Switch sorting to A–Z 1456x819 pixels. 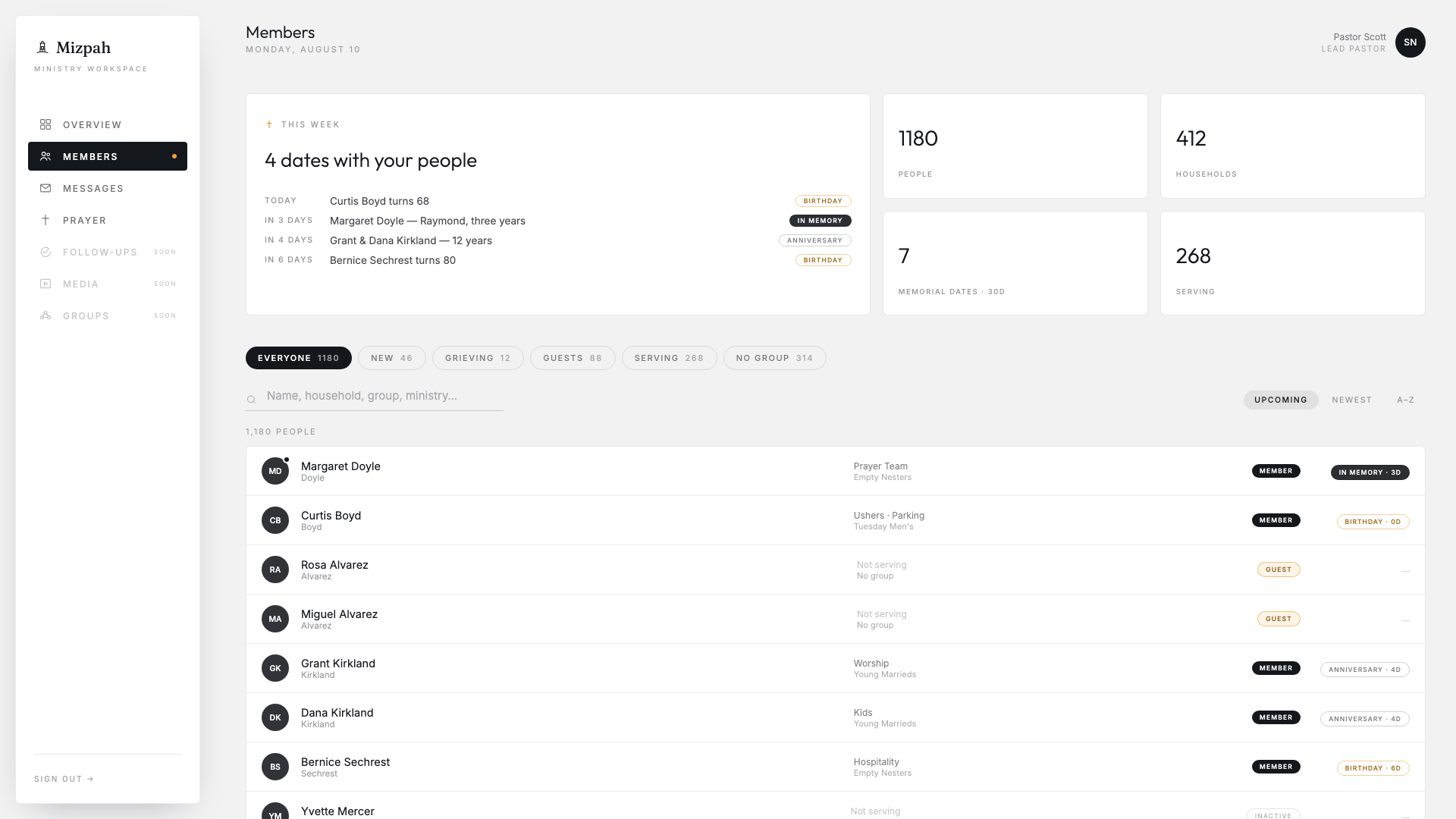click(x=1405, y=400)
